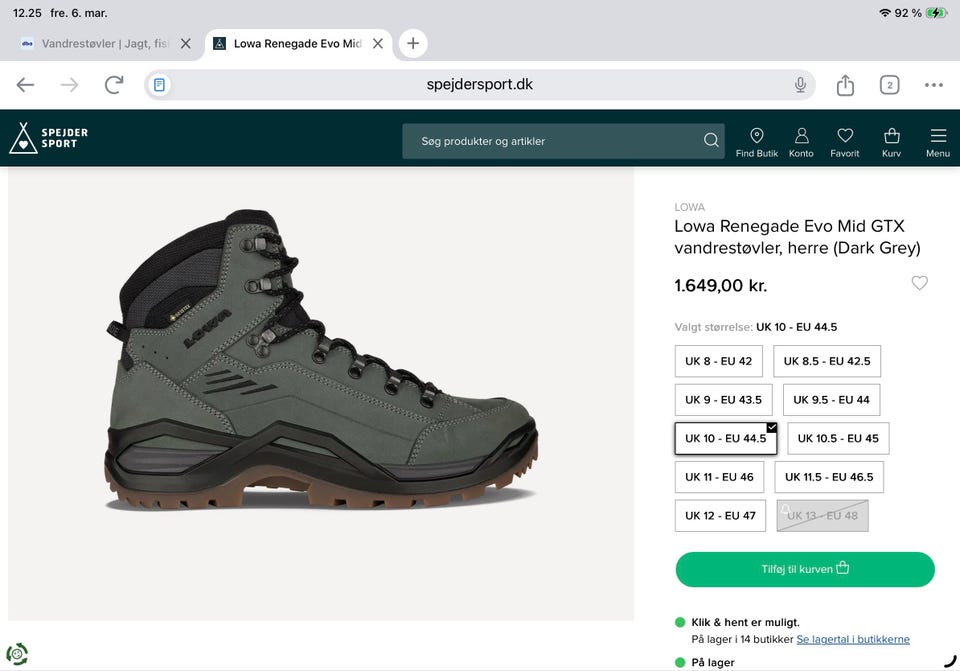This screenshot has width=960, height=671.
Task: Click the spejdersport.dk address bar
Action: point(479,84)
